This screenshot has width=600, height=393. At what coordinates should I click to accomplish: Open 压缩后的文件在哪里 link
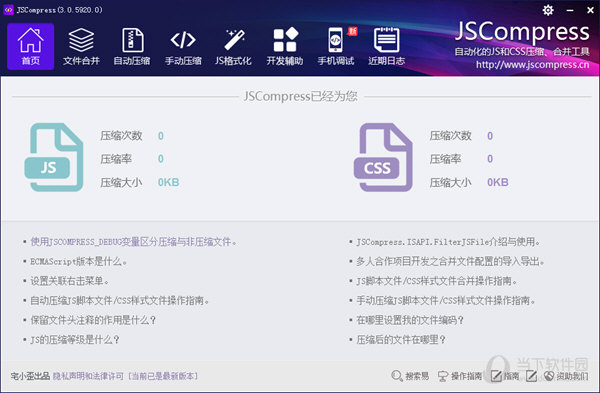click(401, 339)
